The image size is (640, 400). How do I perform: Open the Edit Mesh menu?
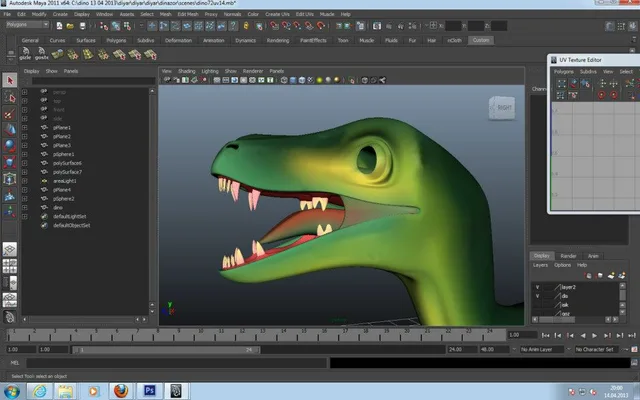[x=188, y=14]
